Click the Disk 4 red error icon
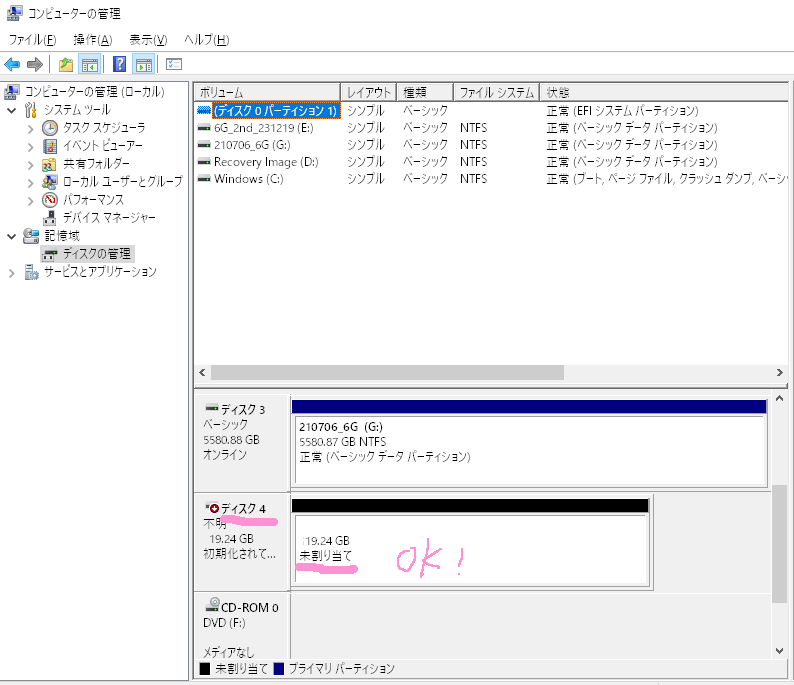The height and width of the screenshot is (685, 794). pos(212,507)
